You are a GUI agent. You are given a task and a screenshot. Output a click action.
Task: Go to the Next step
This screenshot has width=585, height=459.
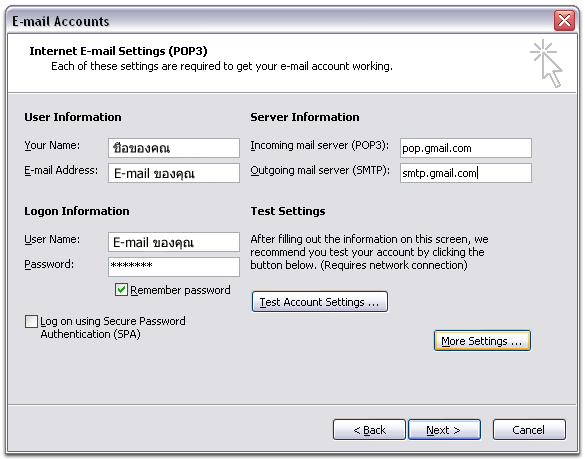coord(444,430)
